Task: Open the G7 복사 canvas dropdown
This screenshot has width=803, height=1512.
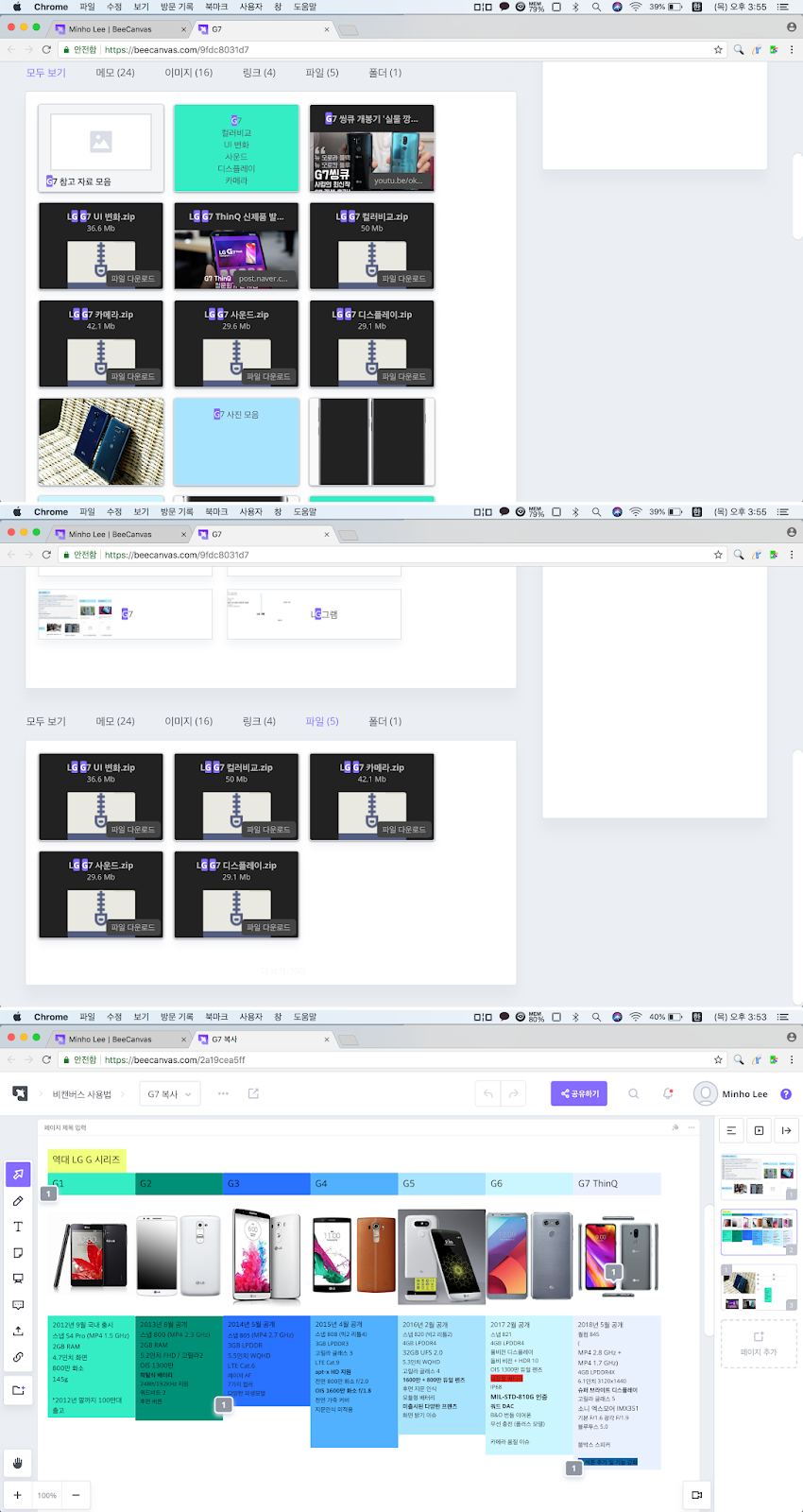Action: pos(169,1094)
